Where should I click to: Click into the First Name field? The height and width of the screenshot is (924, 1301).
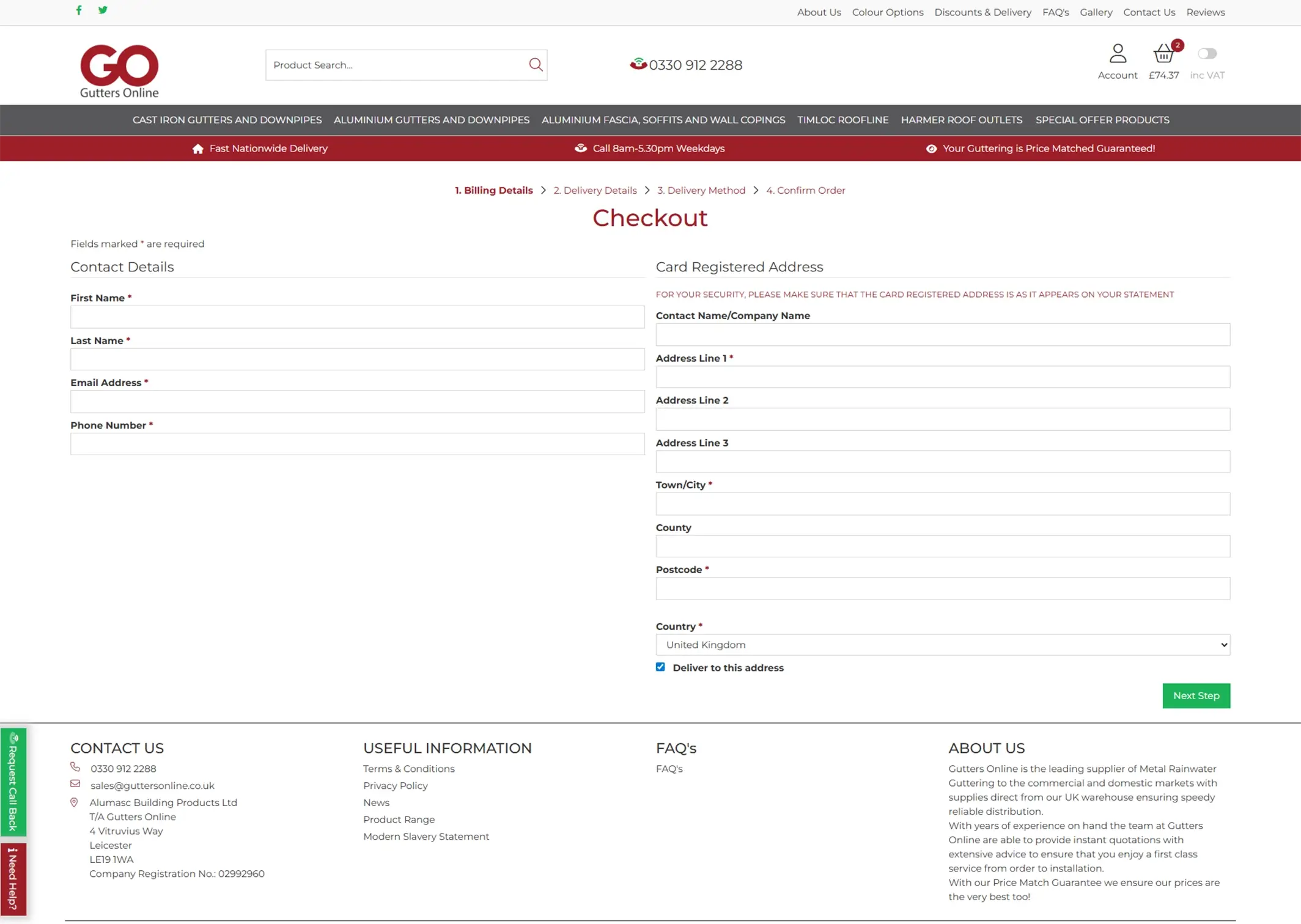point(357,317)
